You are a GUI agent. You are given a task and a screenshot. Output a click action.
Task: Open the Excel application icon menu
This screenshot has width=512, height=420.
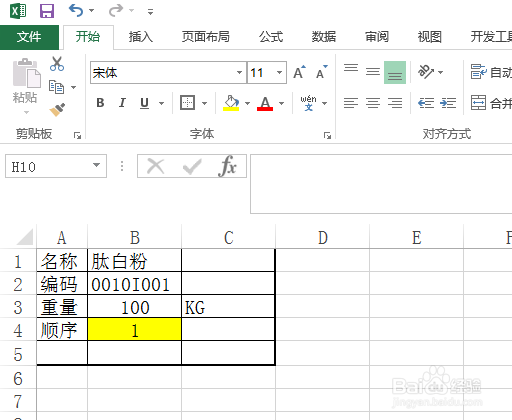tap(18, 11)
